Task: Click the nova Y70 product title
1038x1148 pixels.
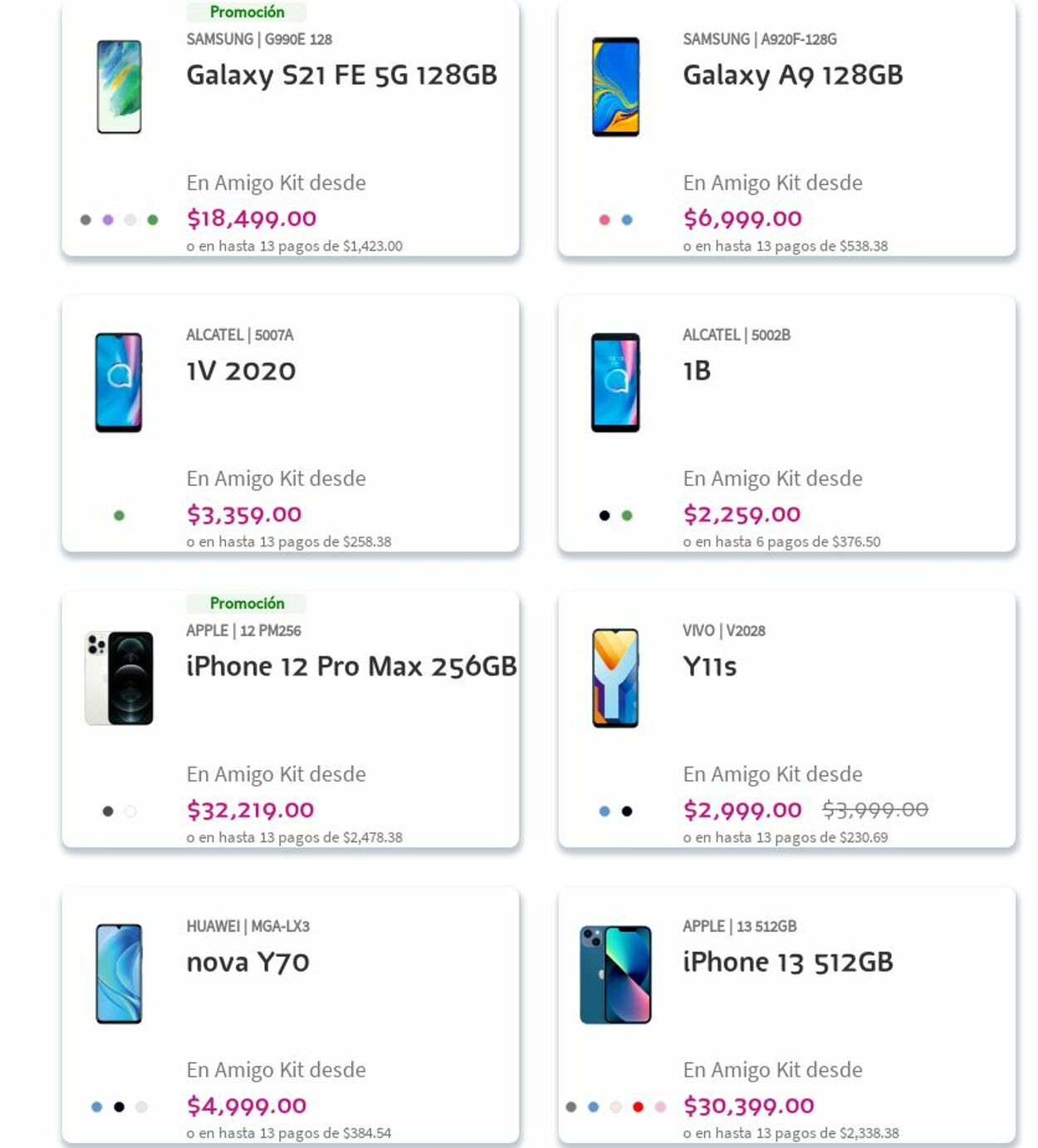Action: 247,962
